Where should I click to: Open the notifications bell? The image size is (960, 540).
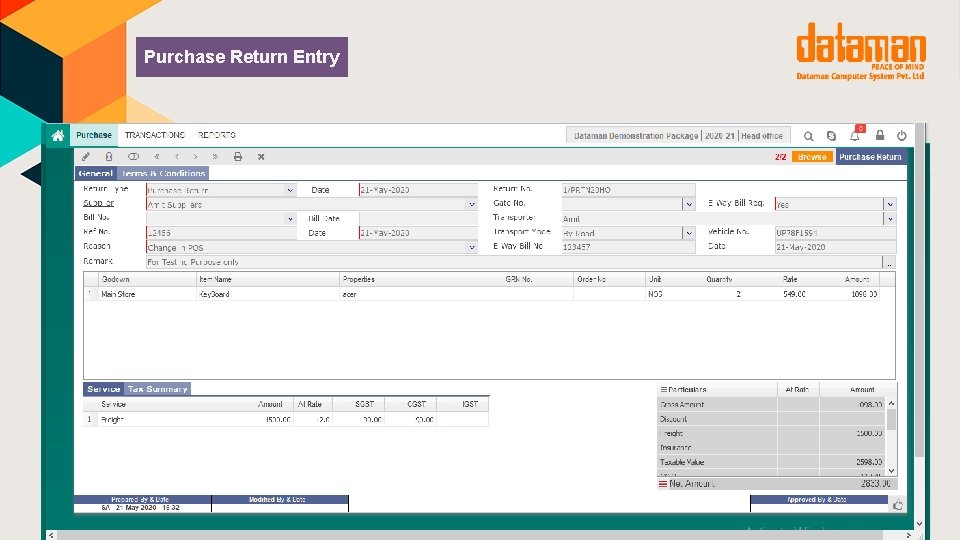point(855,135)
